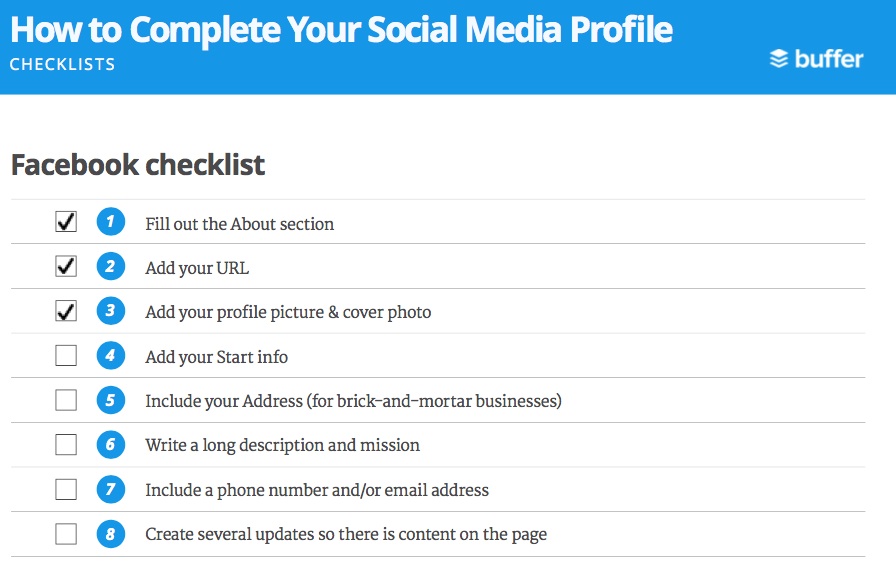Click the CHECKLISTS label in header
This screenshot has height=569, width=896.
point(62,64)
